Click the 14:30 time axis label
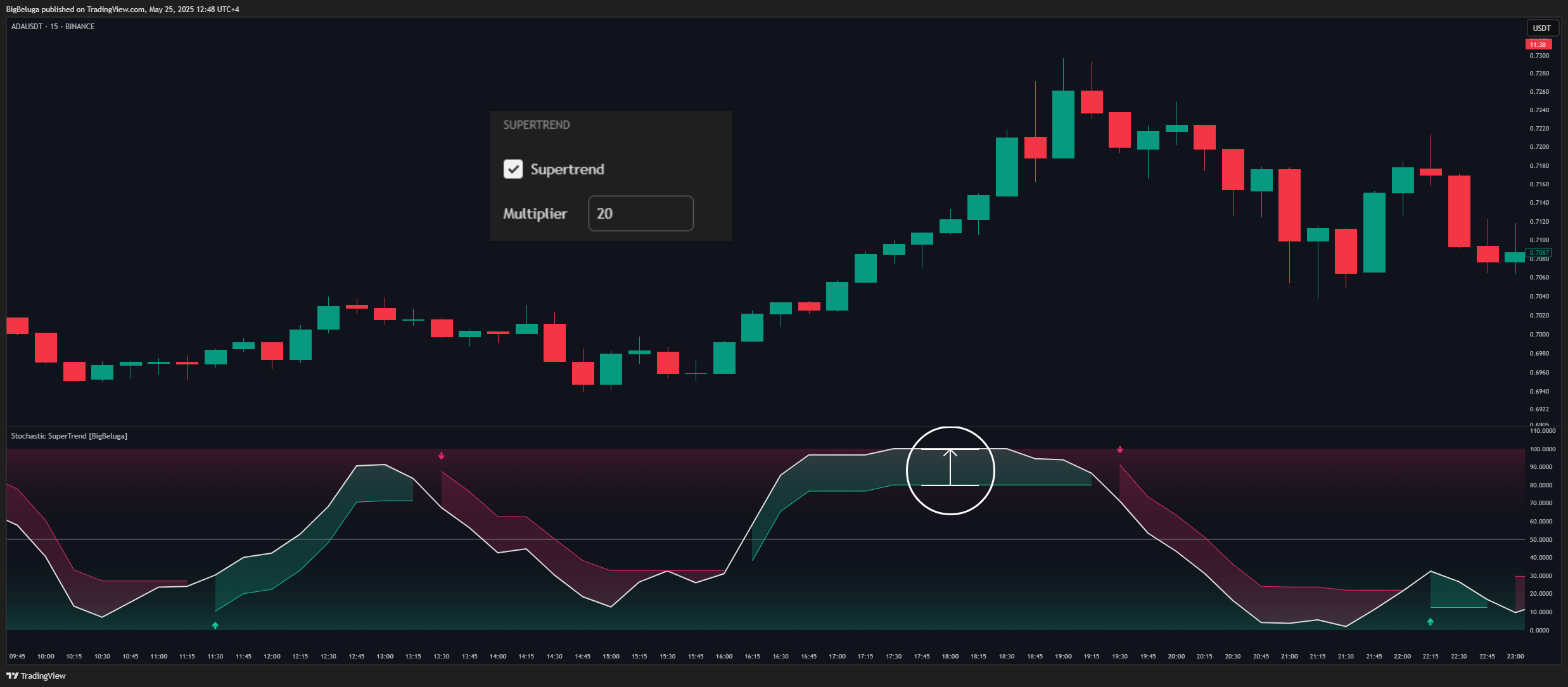 (554, 657)
